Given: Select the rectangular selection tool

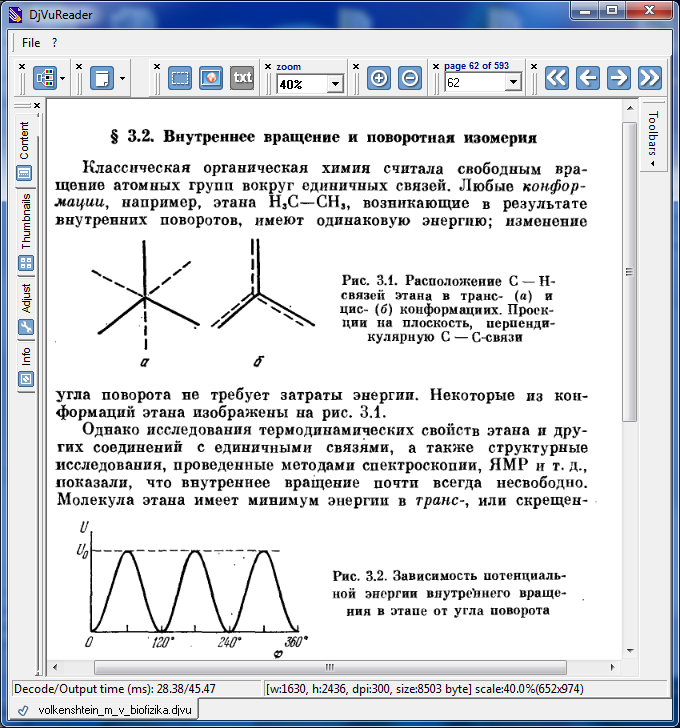Looking at the screenshot, I should pos(180,78).
